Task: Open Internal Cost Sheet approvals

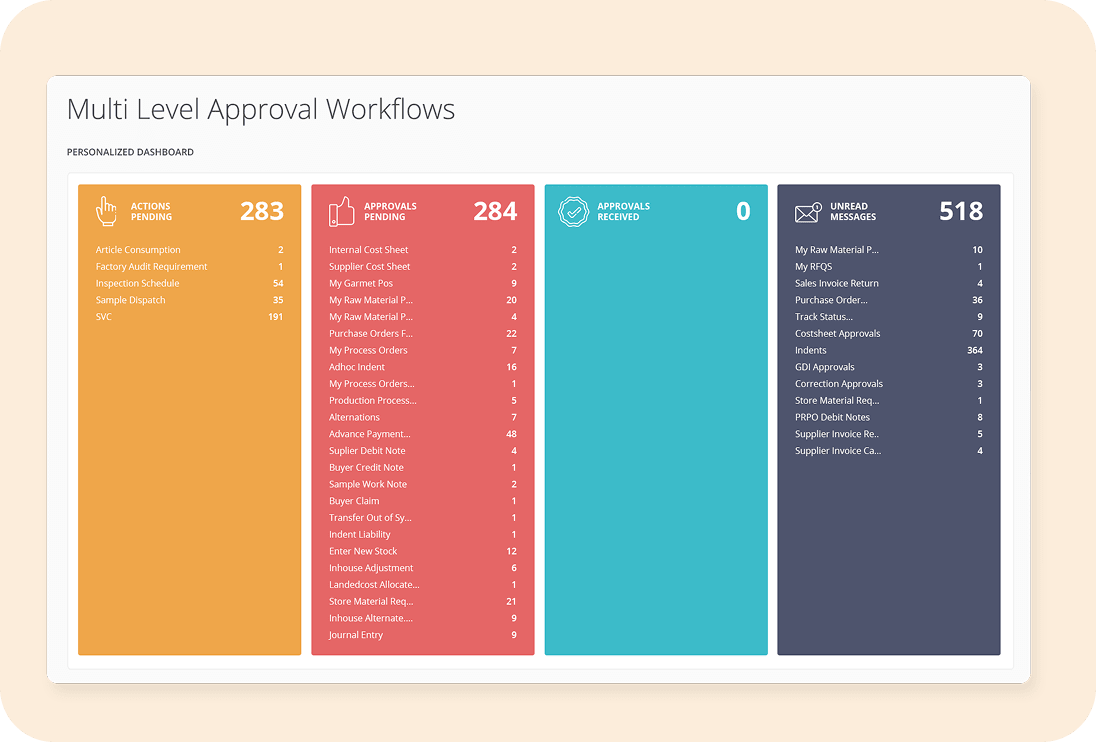Action: tap(368, 250)
